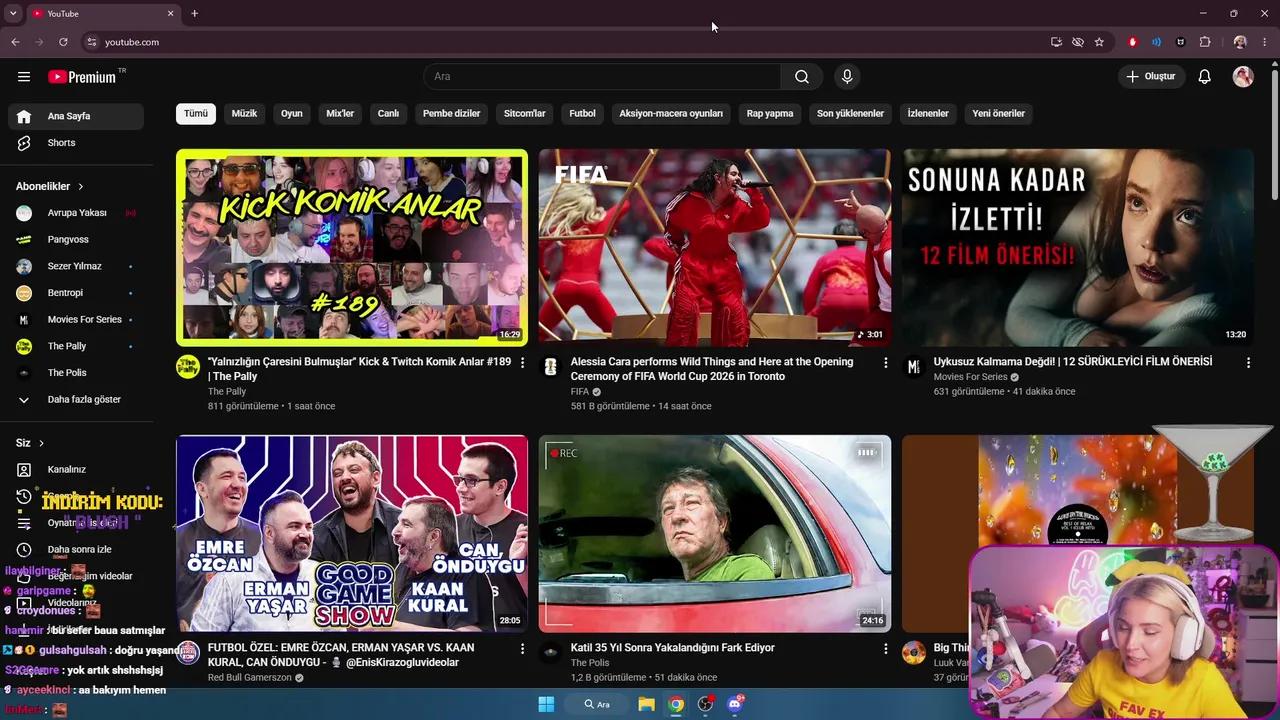Click The Polis channel name under video
1280x720 pixels.
(x=590, y=663)
